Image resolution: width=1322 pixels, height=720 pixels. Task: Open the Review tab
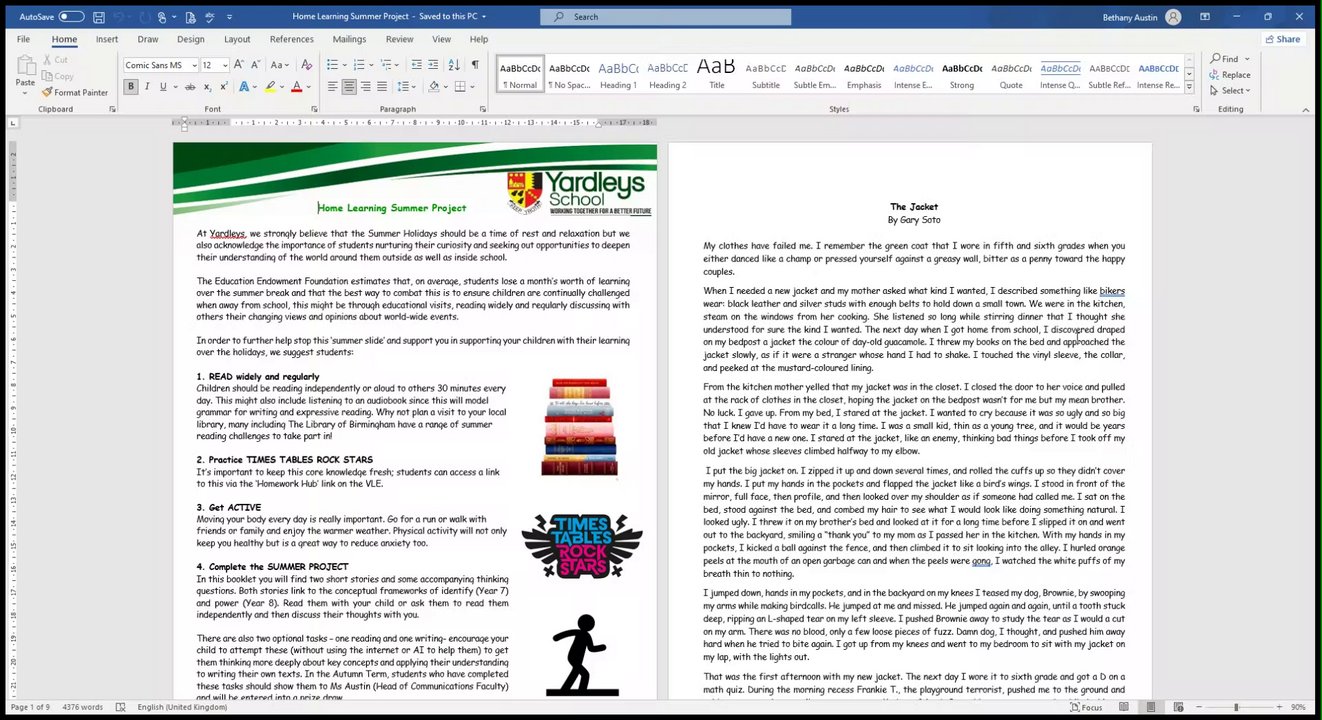point(399,40)
